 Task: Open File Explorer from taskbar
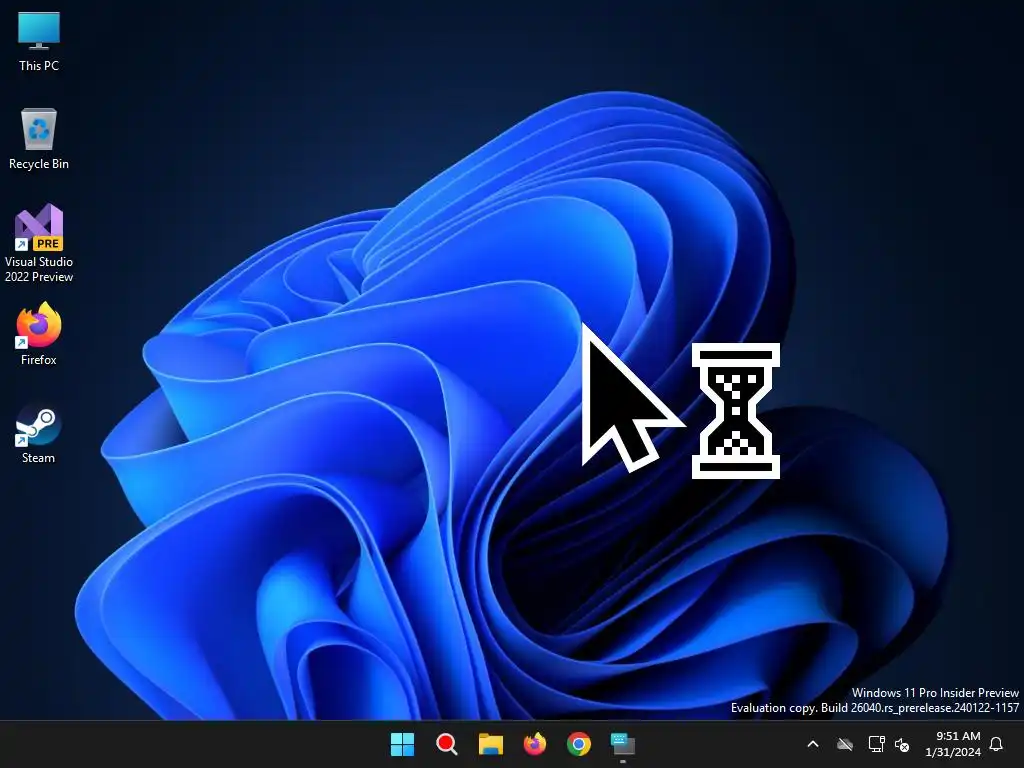(490, 744)
